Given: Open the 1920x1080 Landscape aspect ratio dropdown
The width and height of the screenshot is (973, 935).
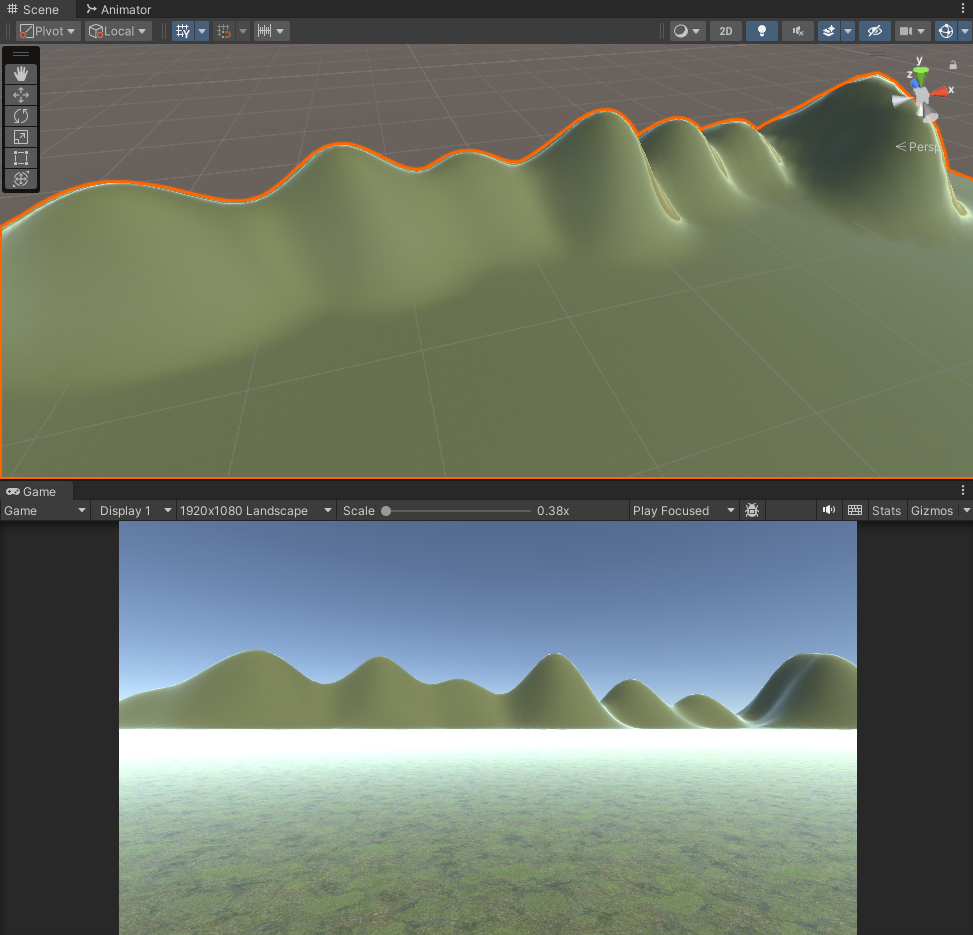Looking at the screenshot, I should click(255, 510).
